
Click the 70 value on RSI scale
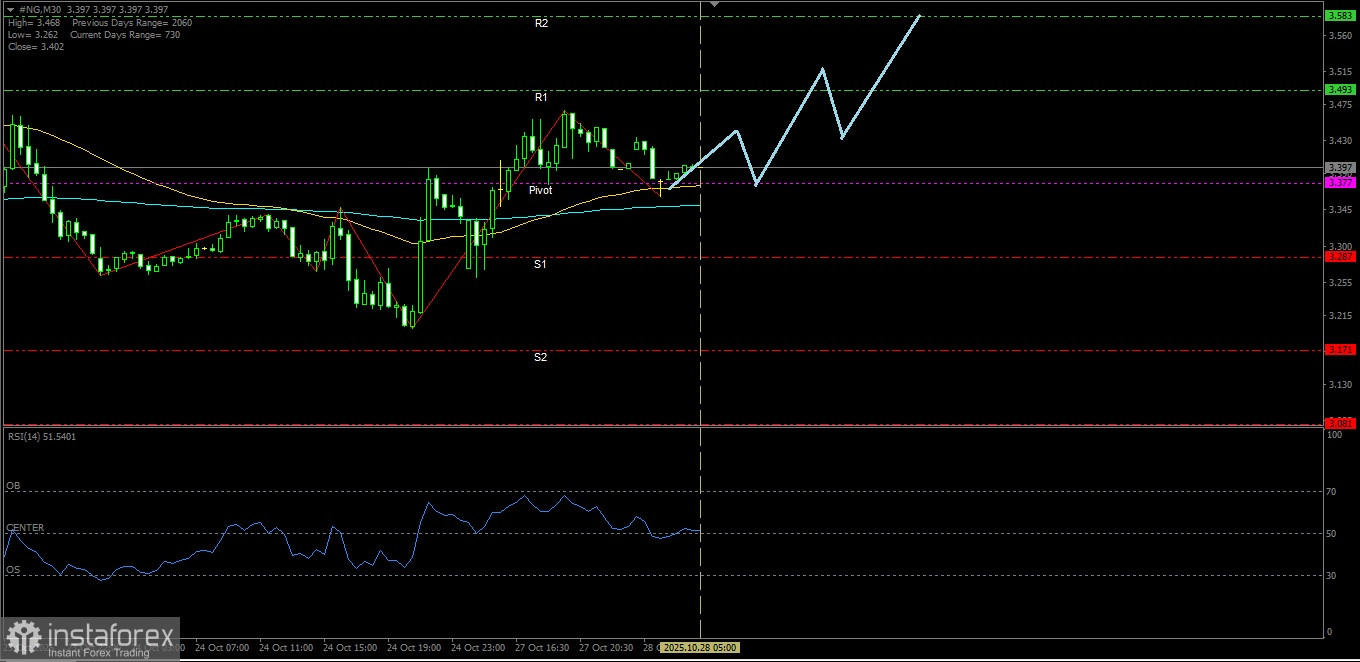tap(1332, 492)
